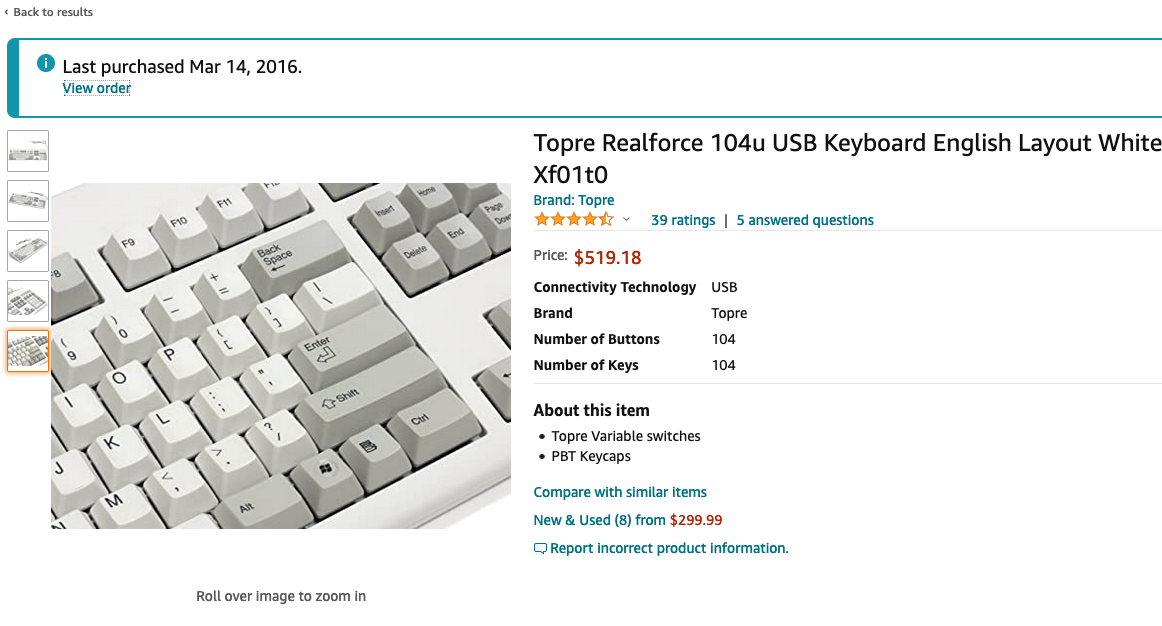Click the info icon in purchase banner

click(x=45, y=64)
